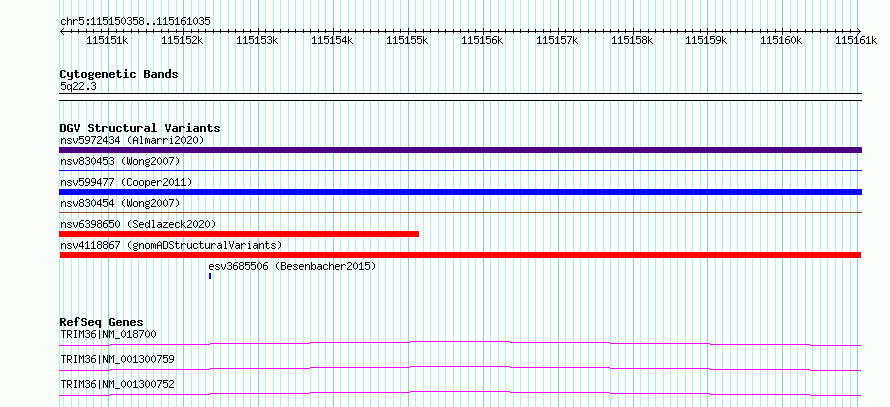Click the thin brown nsv830454 variant line

pyautogui.click(x=460, y=212)
